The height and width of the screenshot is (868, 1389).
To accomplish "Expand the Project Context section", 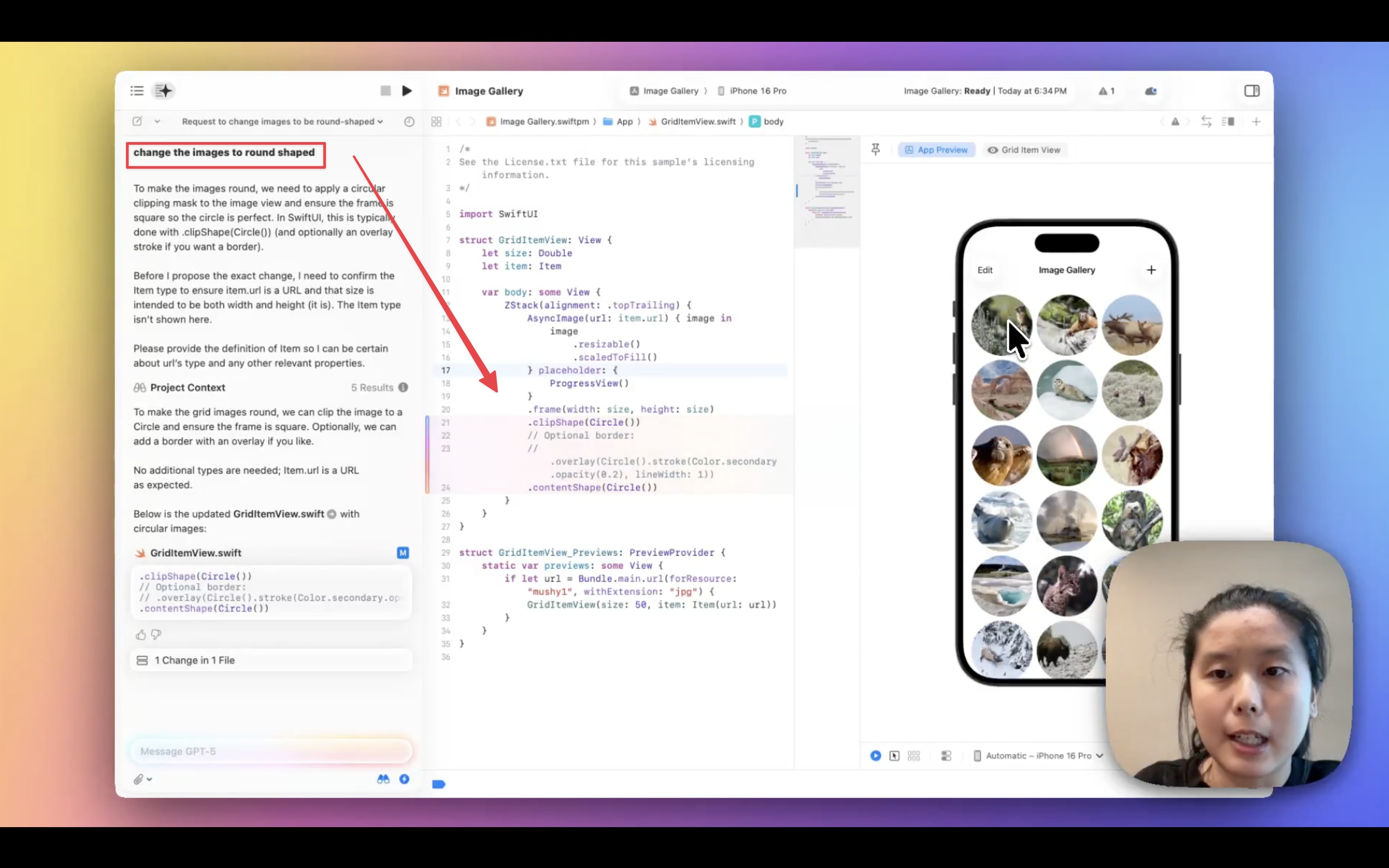I will [179, 388].
